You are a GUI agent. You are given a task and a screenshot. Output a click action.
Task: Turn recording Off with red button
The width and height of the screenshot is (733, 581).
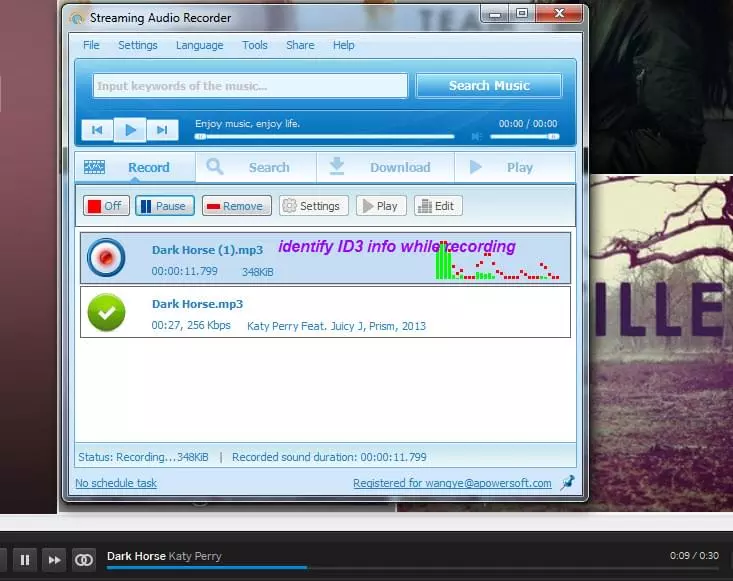click(x=105, y=206)
